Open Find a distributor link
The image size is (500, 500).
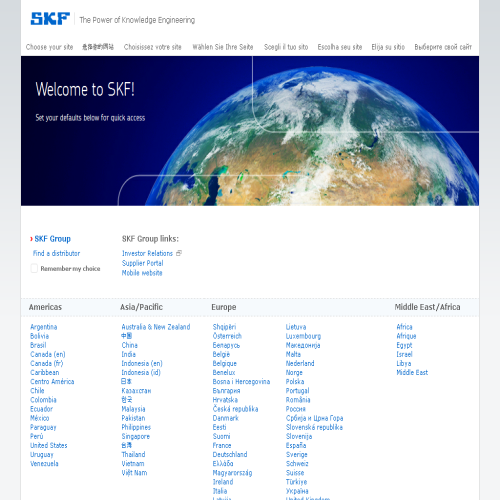click(x=56, y=253)
